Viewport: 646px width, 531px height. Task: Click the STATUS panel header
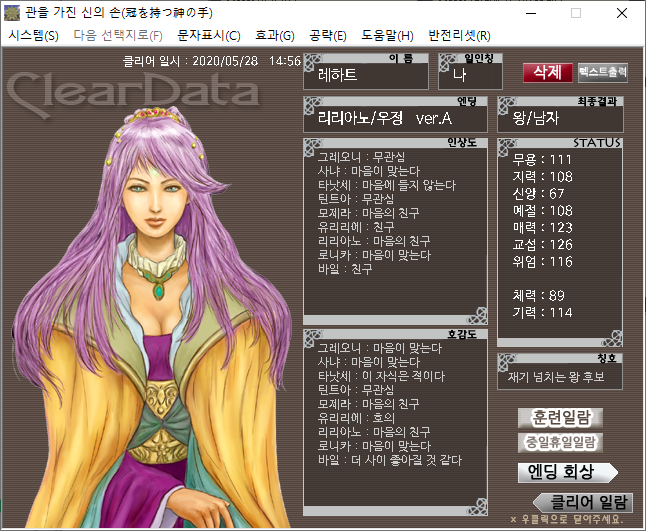[x=560, y=143]
